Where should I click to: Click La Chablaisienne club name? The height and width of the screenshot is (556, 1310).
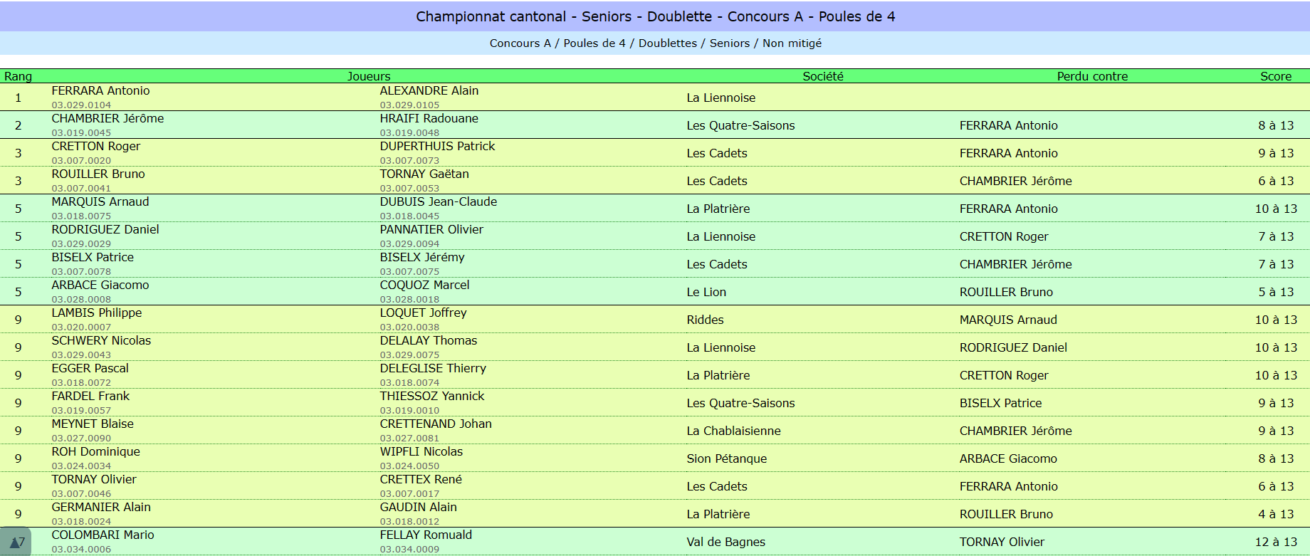[734, 431]
